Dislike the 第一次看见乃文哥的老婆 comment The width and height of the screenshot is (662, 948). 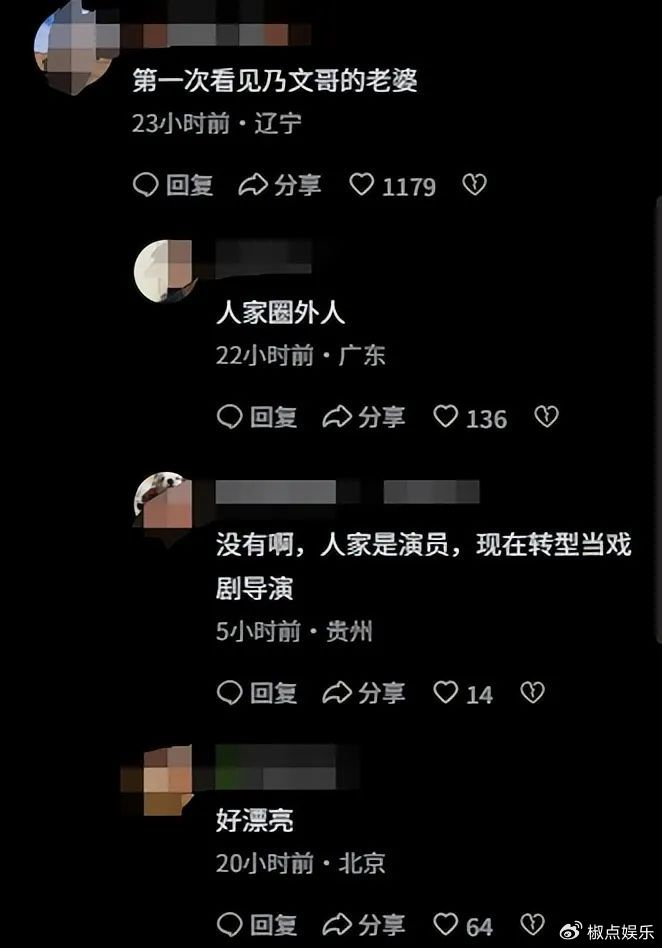(475, 184)
